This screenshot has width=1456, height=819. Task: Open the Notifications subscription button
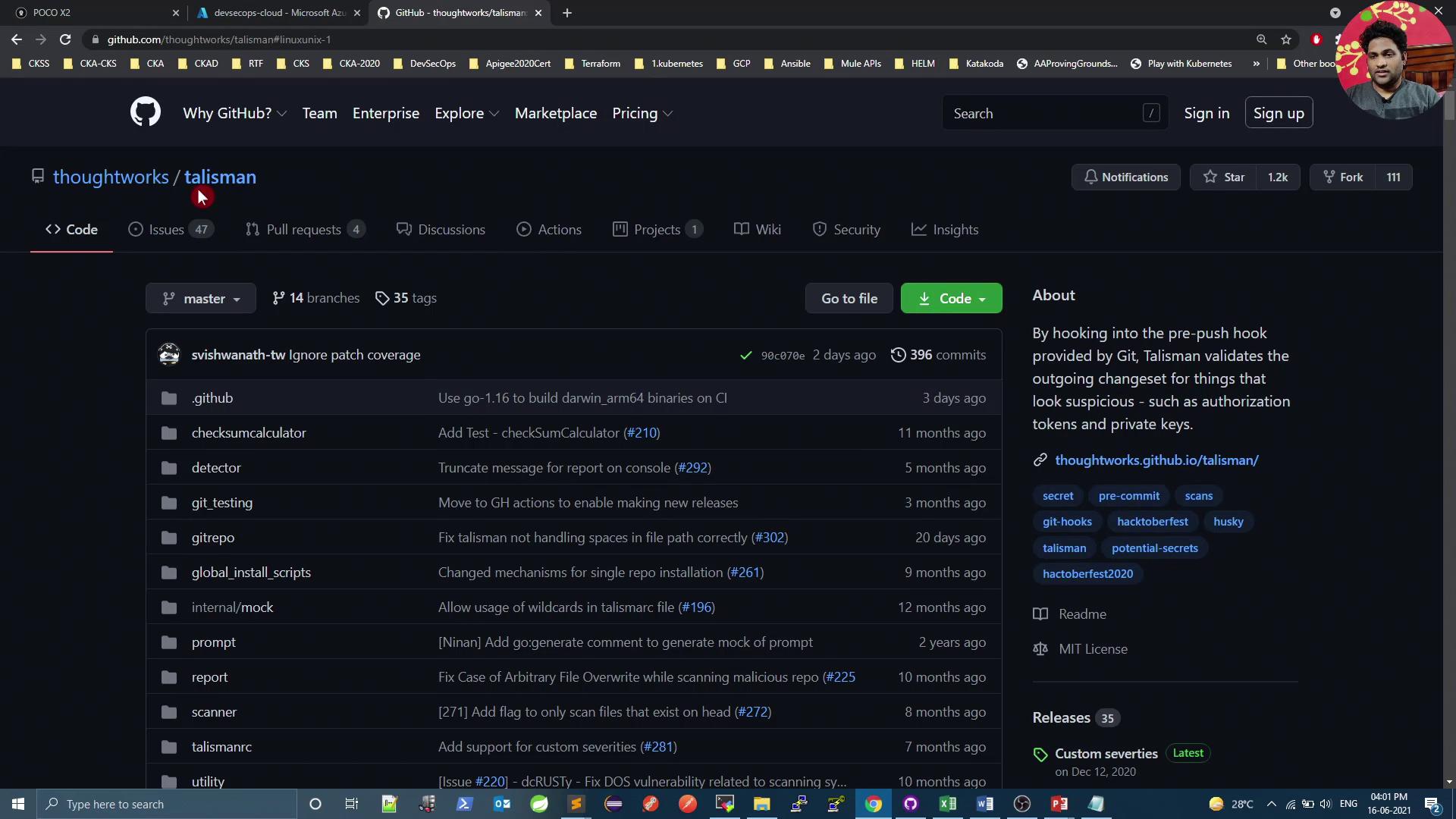[x=1125, y=177]
